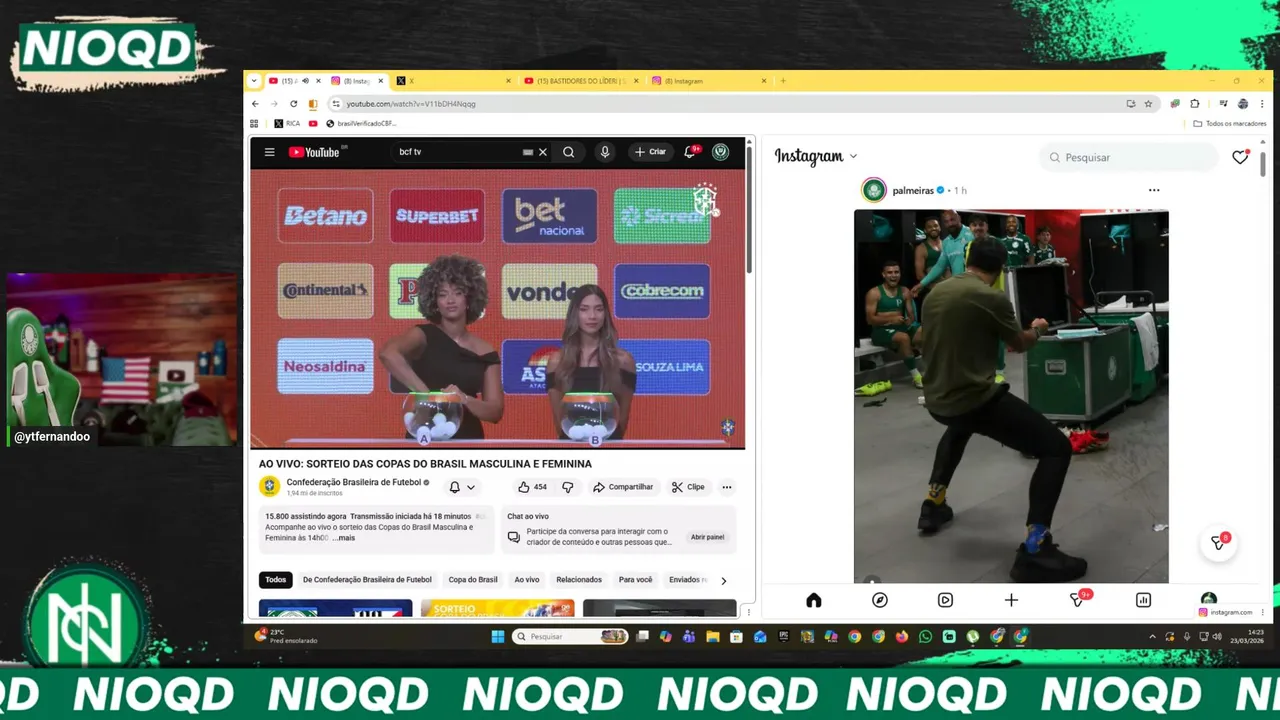Open Chrome extensions puzzle icon

point(1194,104)
